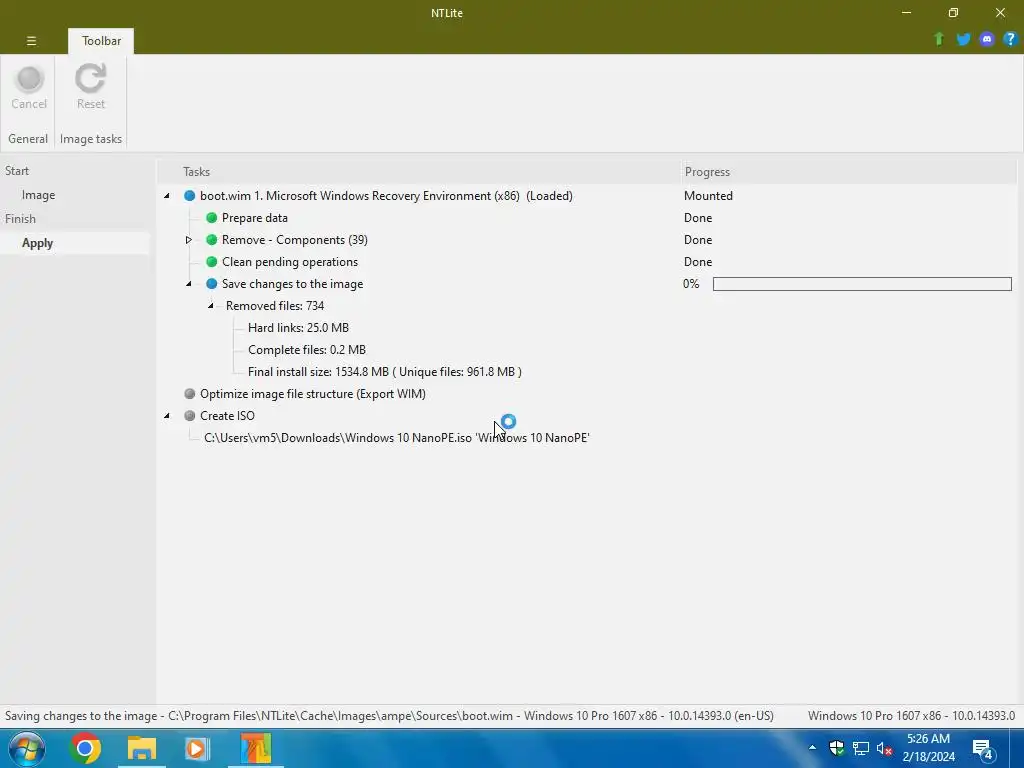Click the gray dot beside Create ISO
The image size is (1024, 768).
[x=189, y=416]
